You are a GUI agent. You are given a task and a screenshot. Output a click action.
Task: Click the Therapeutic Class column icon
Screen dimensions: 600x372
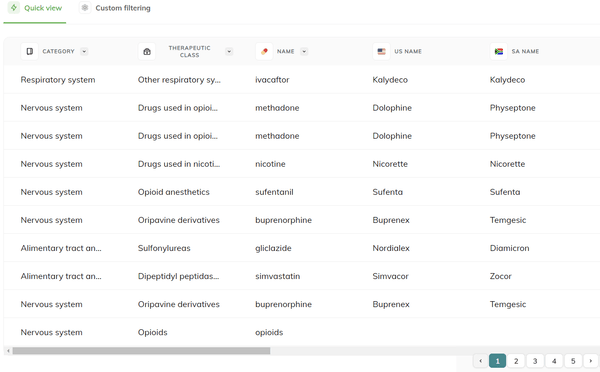[x=147, y=51]
